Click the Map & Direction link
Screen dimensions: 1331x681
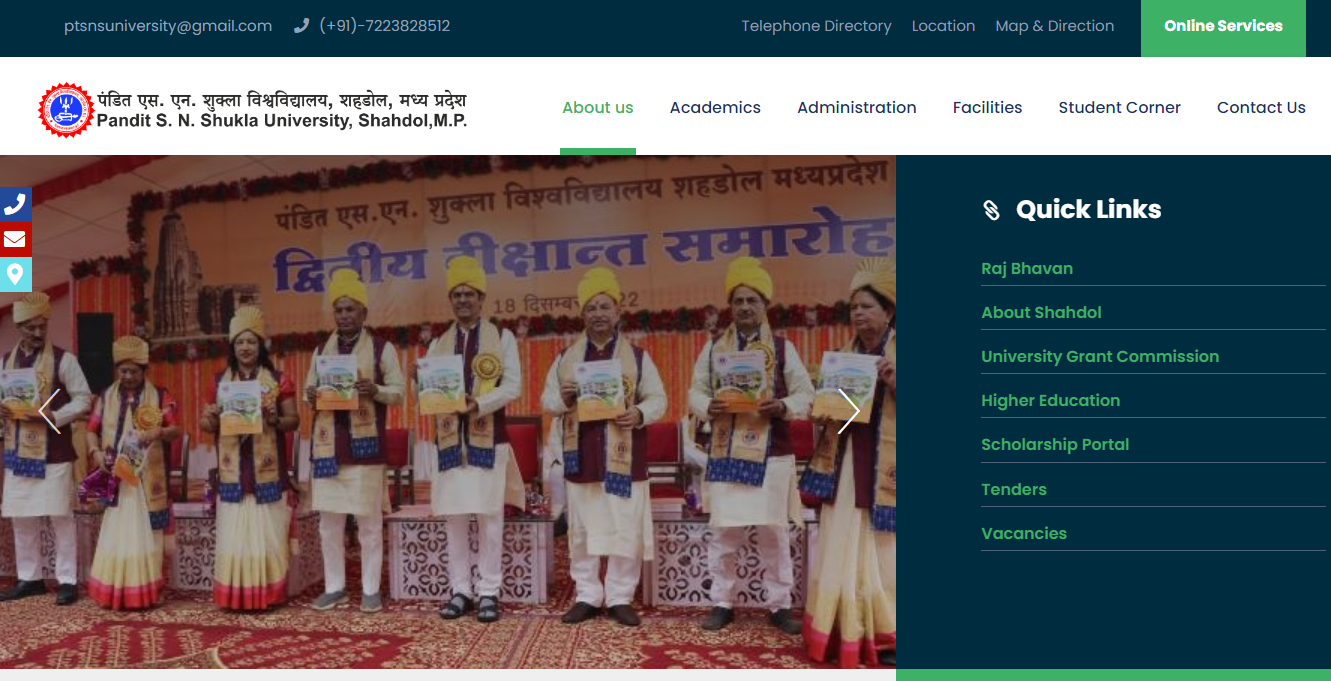[x=1054, y=25]
